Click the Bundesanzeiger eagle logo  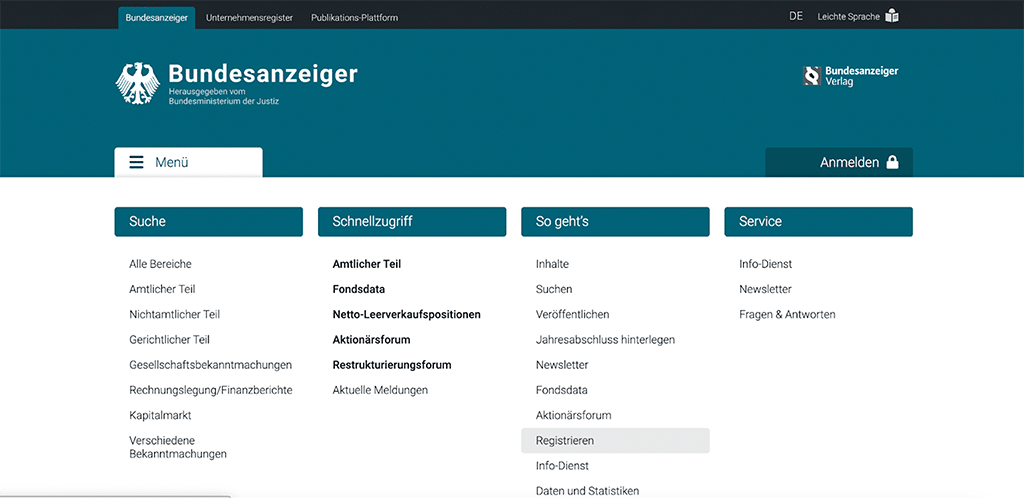[138, 83]
